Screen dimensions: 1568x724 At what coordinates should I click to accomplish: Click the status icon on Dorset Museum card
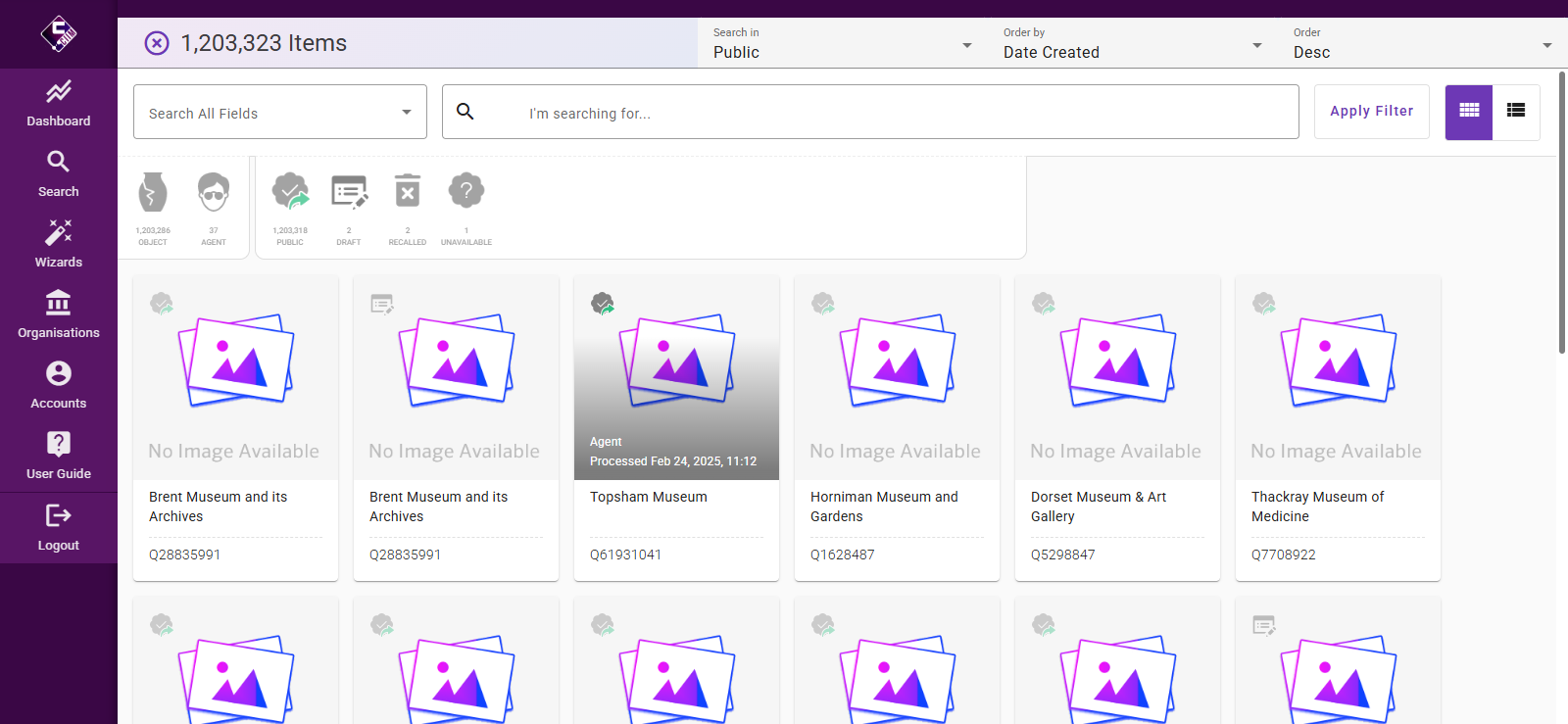[x=1044, y=304]
